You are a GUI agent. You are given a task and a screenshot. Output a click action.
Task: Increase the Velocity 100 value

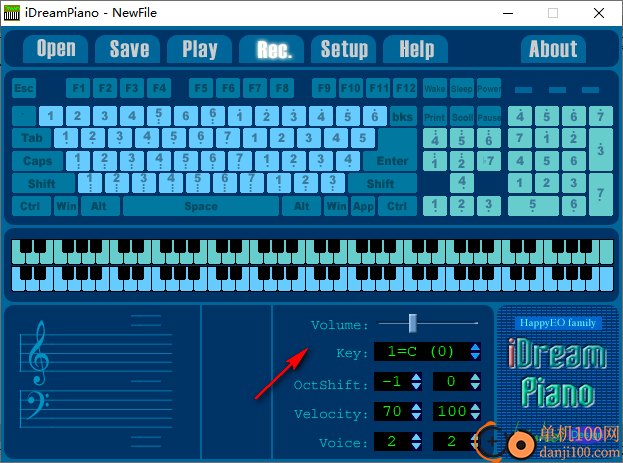(475, 407)
